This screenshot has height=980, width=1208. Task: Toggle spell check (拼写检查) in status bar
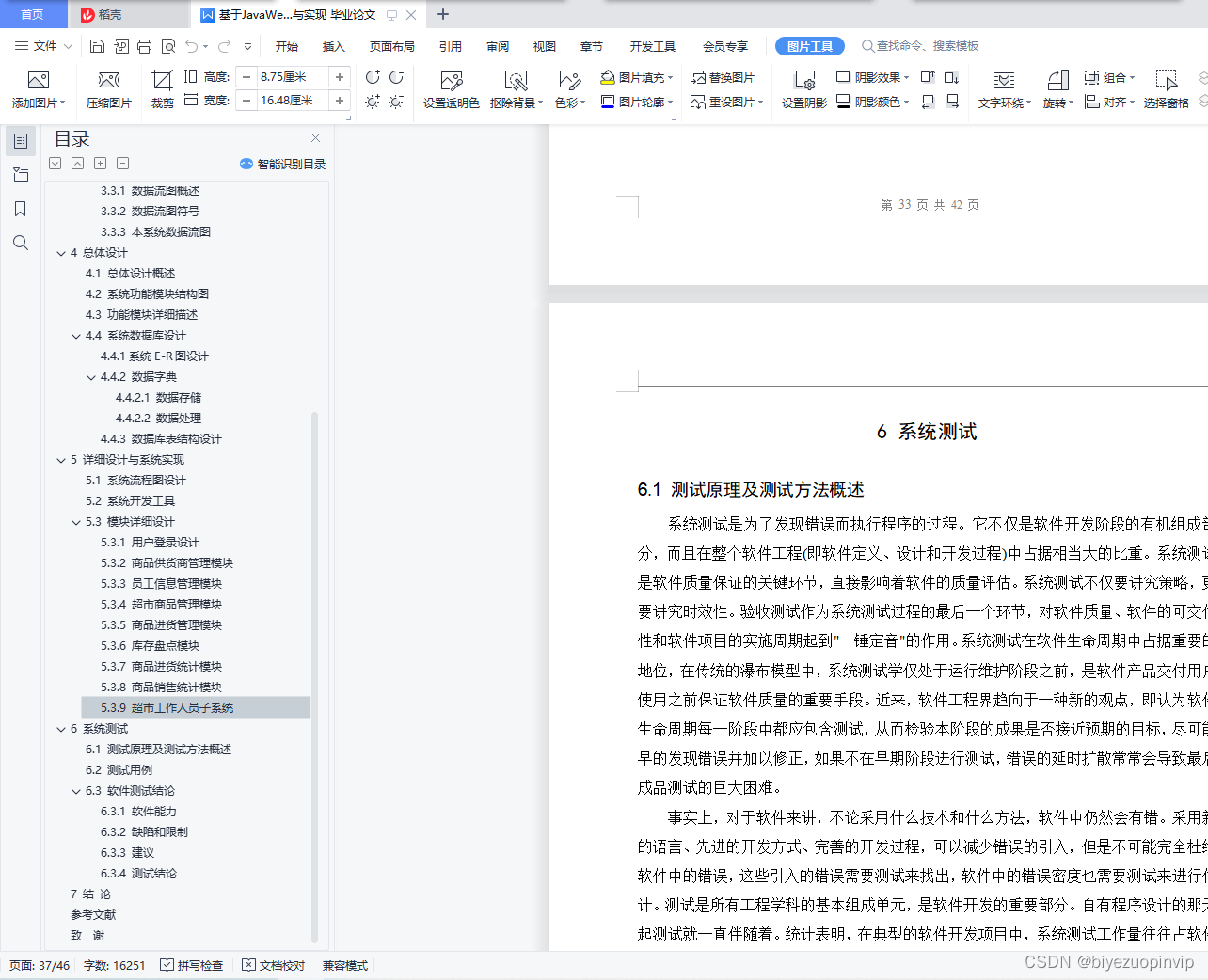point(191,965)
